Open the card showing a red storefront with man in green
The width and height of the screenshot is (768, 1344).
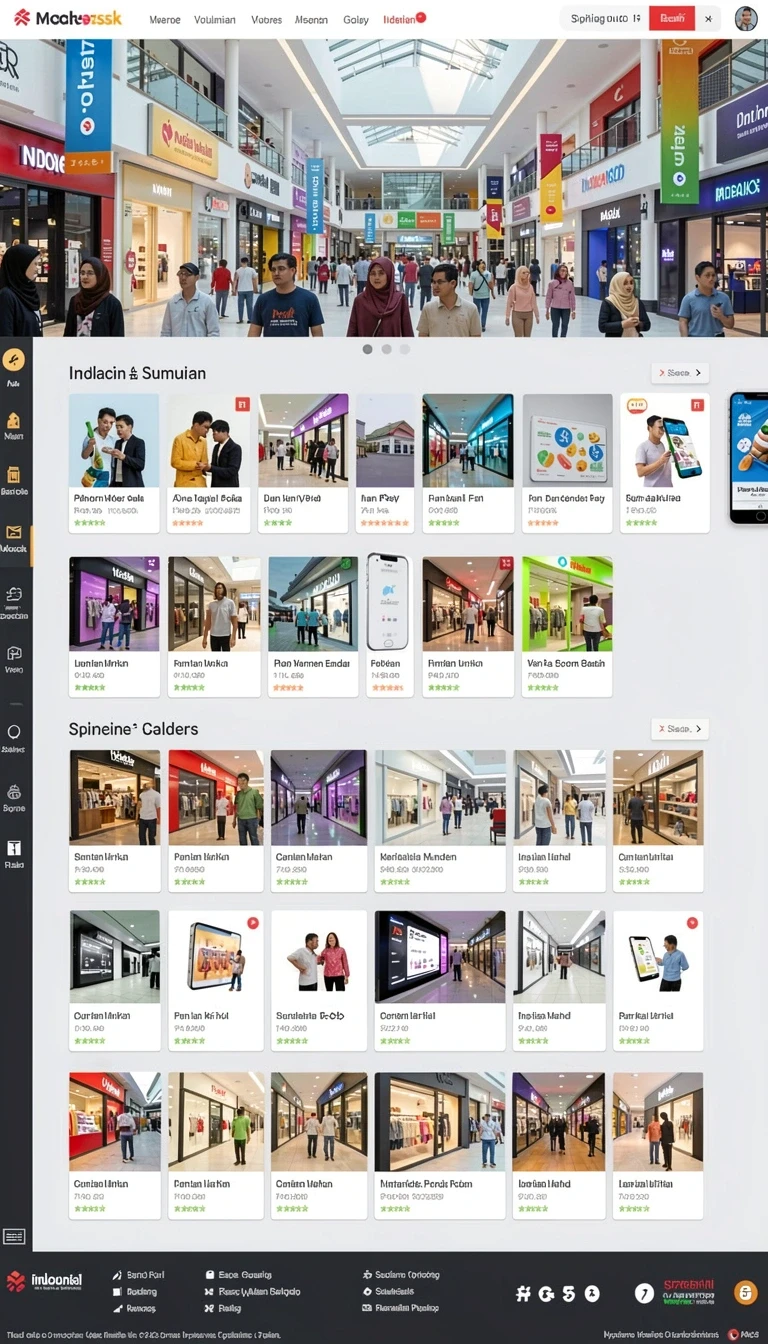click(216, 821)
